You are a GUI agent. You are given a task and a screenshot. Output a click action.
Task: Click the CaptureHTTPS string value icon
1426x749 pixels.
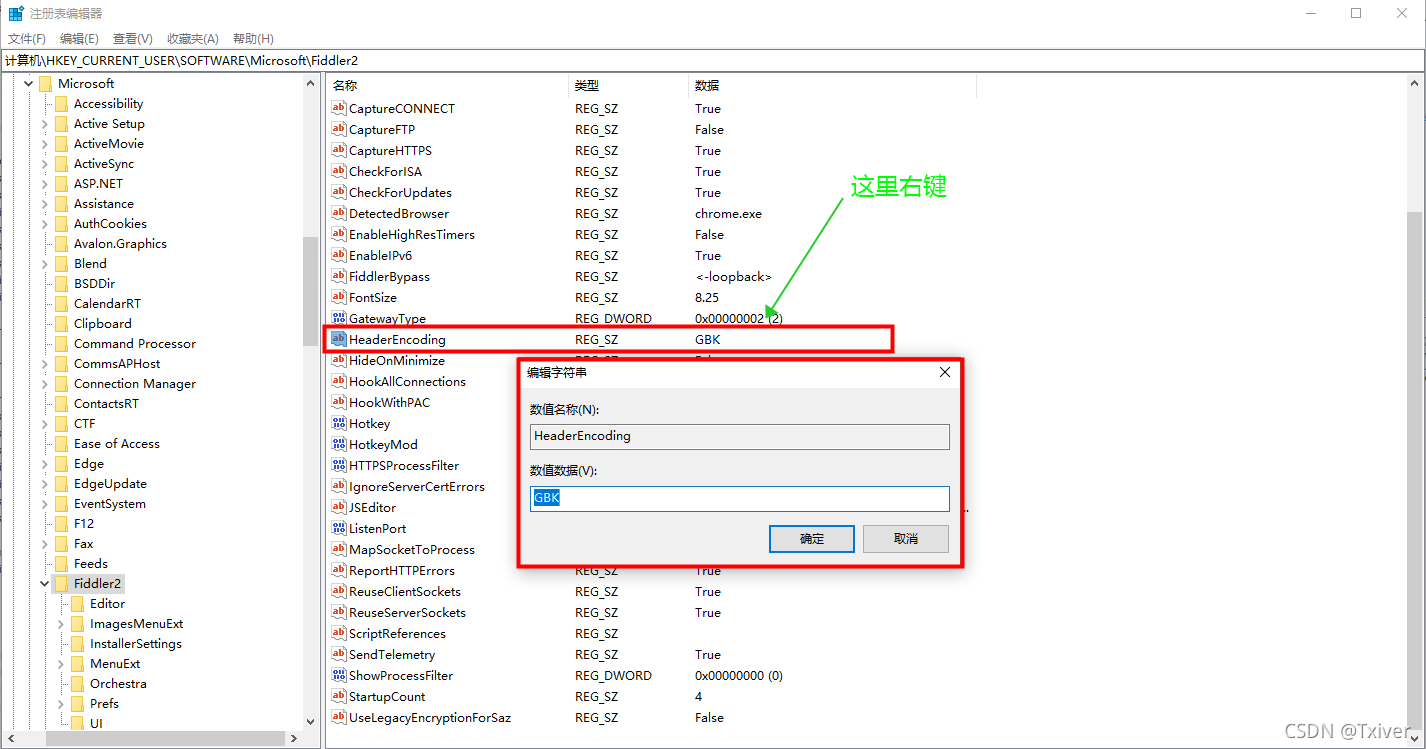point(338,150)
